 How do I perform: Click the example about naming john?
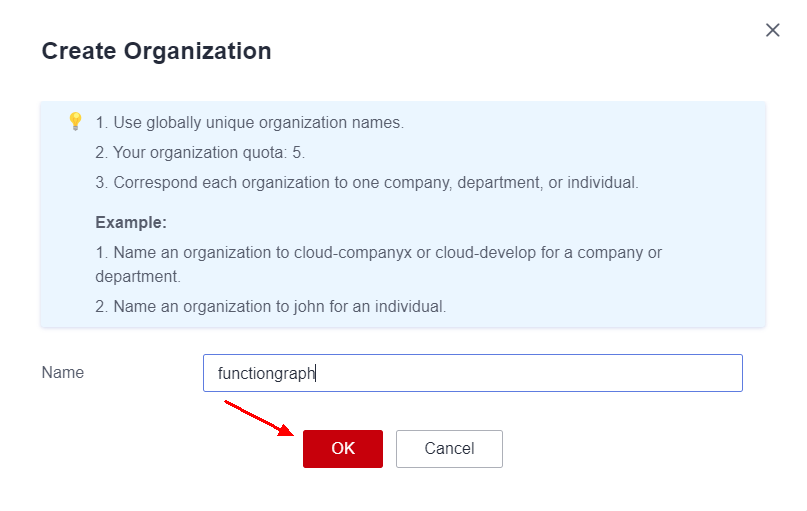[x=270, y=307]
